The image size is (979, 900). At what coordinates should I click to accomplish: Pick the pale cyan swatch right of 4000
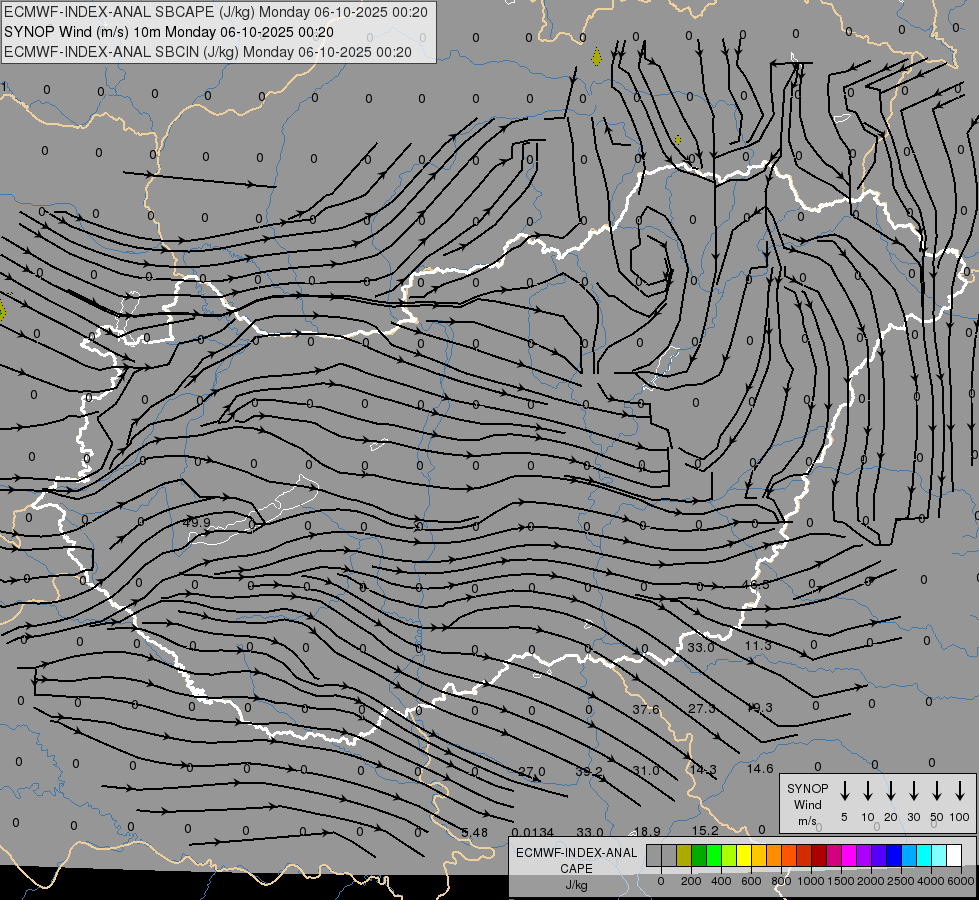click(939, 855)
